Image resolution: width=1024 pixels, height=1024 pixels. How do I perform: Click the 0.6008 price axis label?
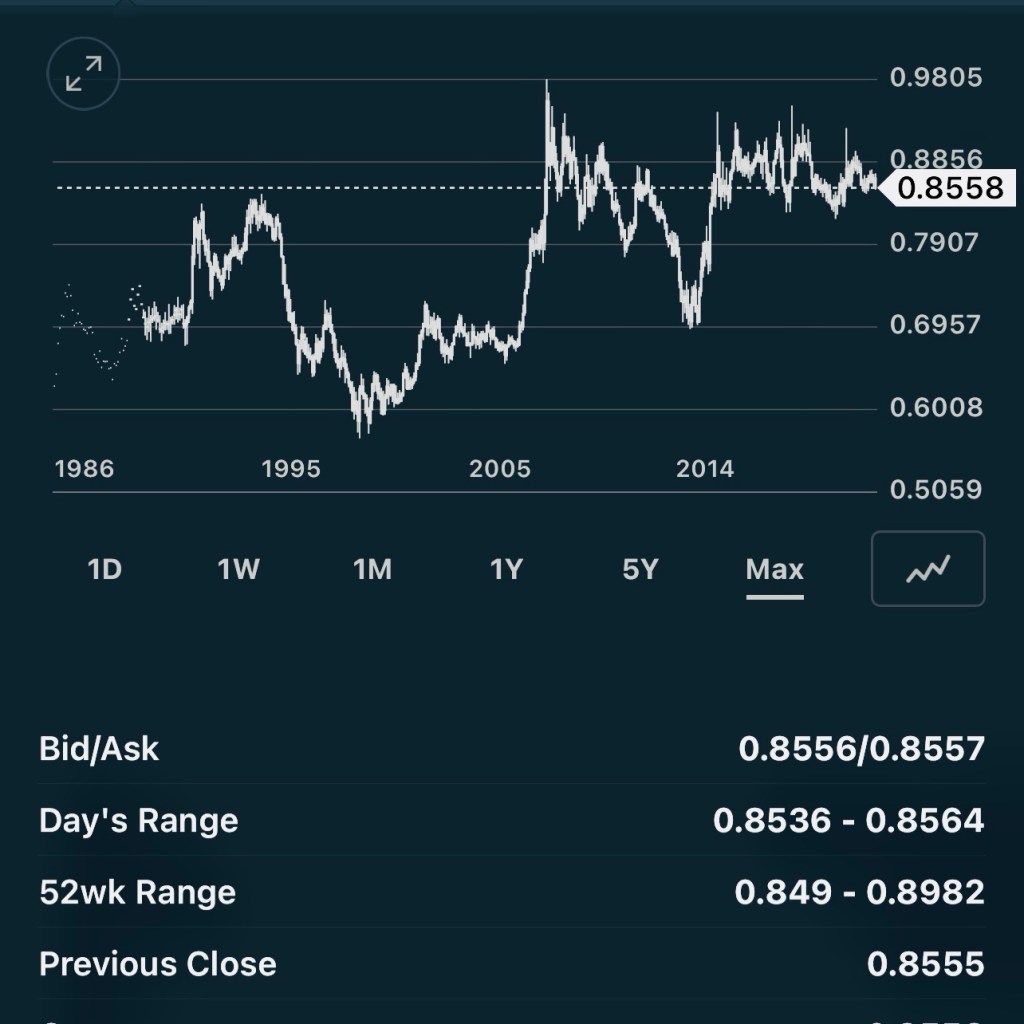pos(936,408)
